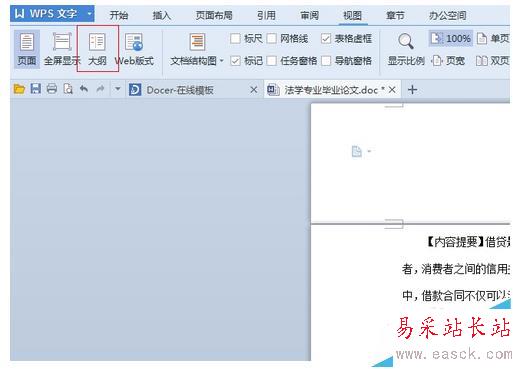Click the line starting 中,借款合同不仅可以
Screen dimensions: 513x369
[x=456, y=295]
